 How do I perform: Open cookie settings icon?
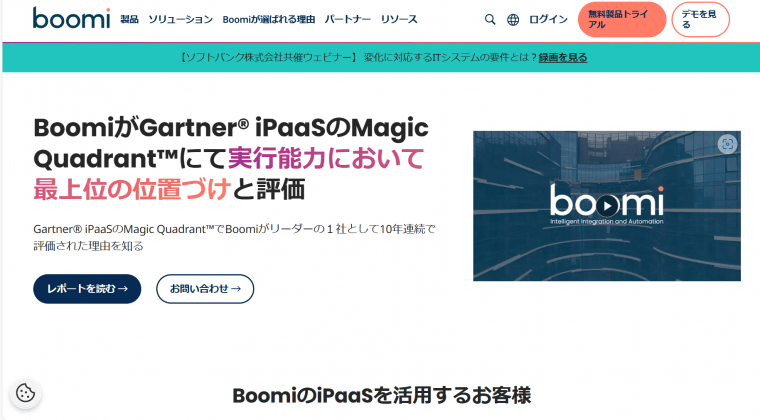(x=25, y=392)
